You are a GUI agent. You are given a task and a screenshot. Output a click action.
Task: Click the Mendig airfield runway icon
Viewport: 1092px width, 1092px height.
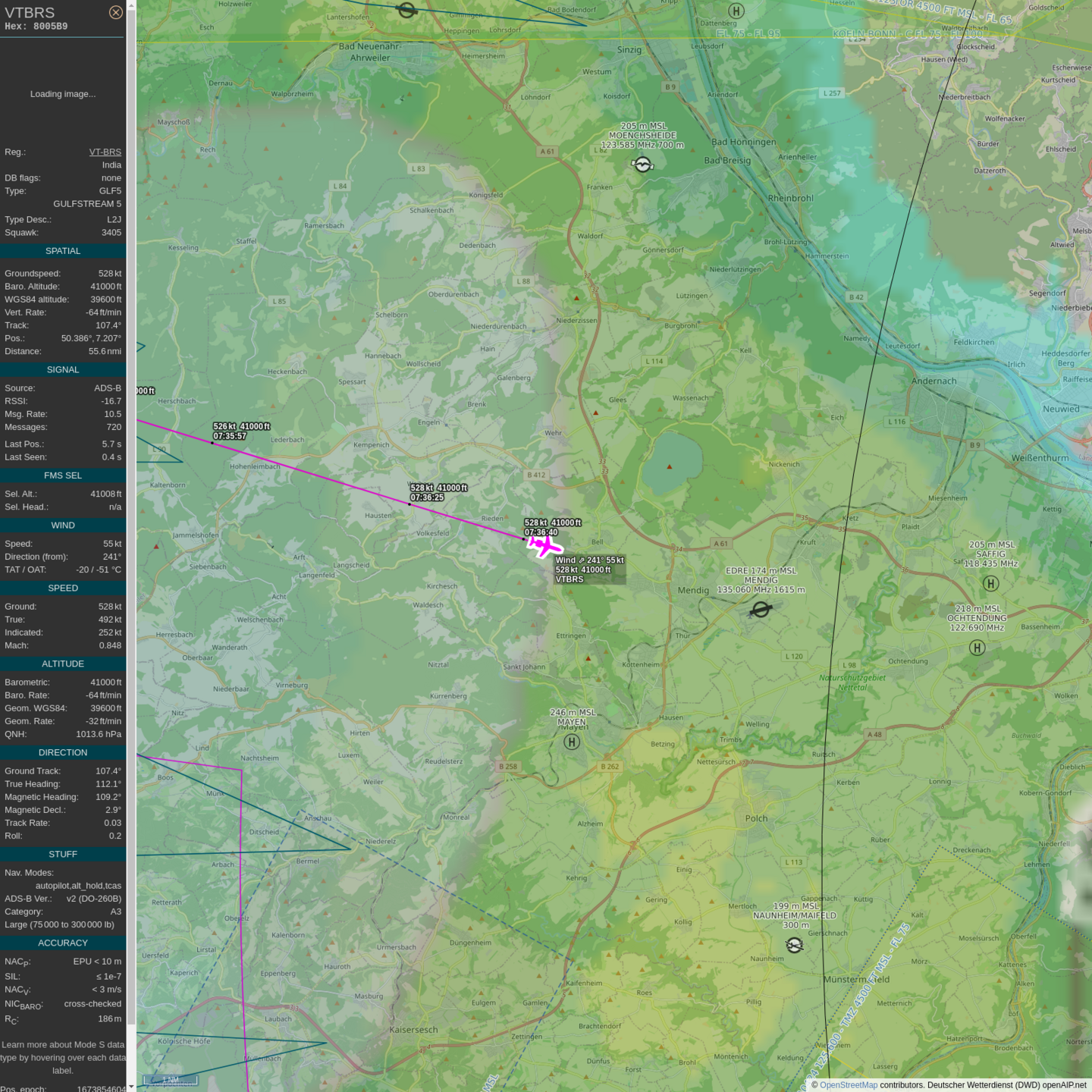(x=761, y=610)
